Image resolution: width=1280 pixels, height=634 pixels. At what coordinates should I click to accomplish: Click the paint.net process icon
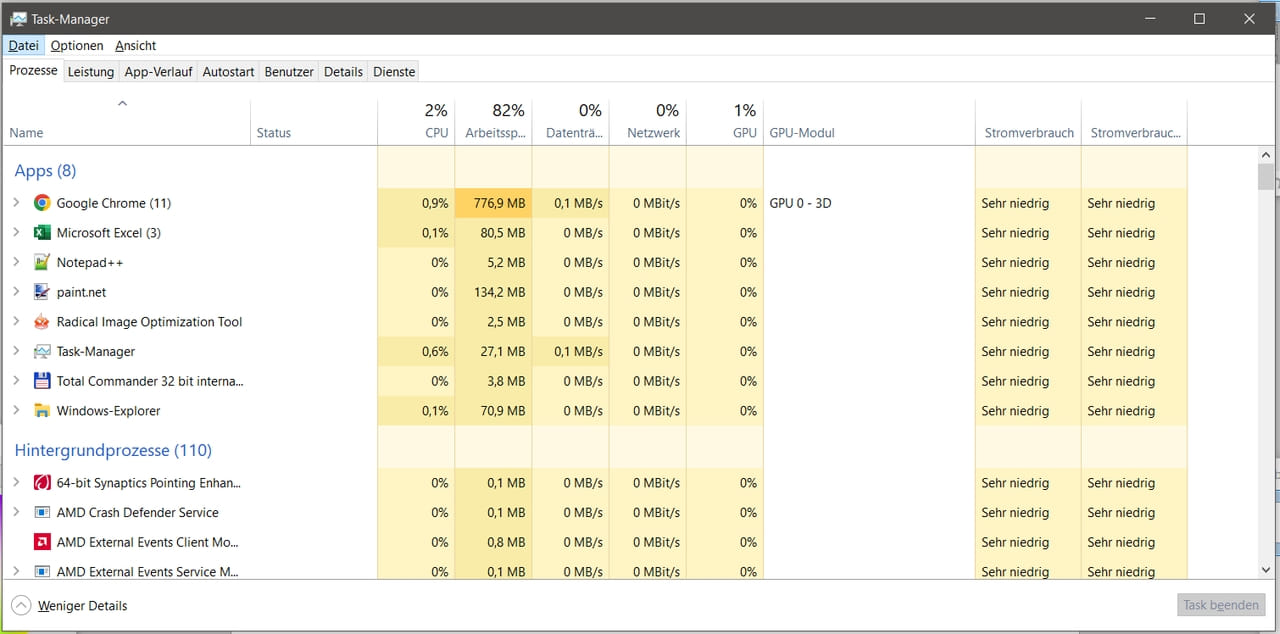(41, 291)
